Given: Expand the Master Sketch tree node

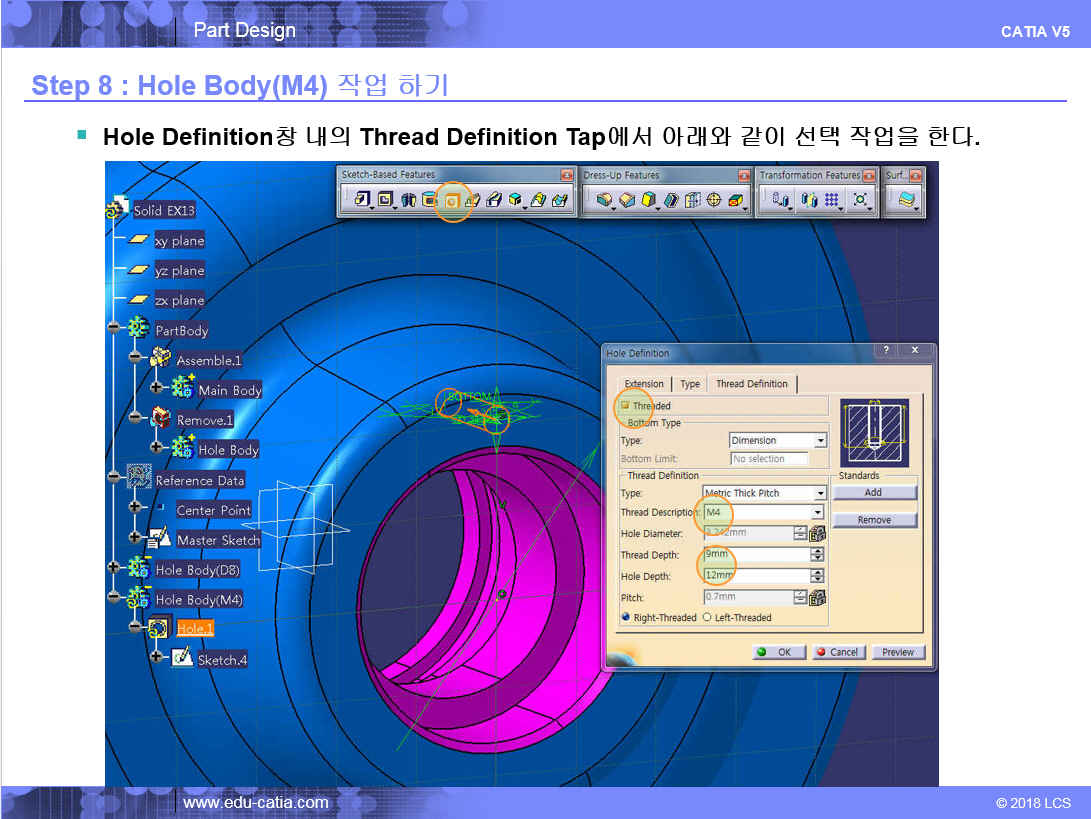Looking at the screenshot, I should coord(134,536).
